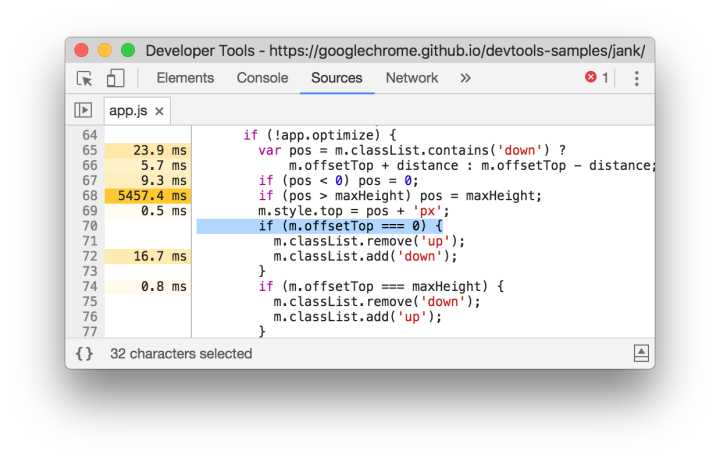Toggle the device toolbar icon
This screenshot has width=720, height=462.
coord(115,79)
